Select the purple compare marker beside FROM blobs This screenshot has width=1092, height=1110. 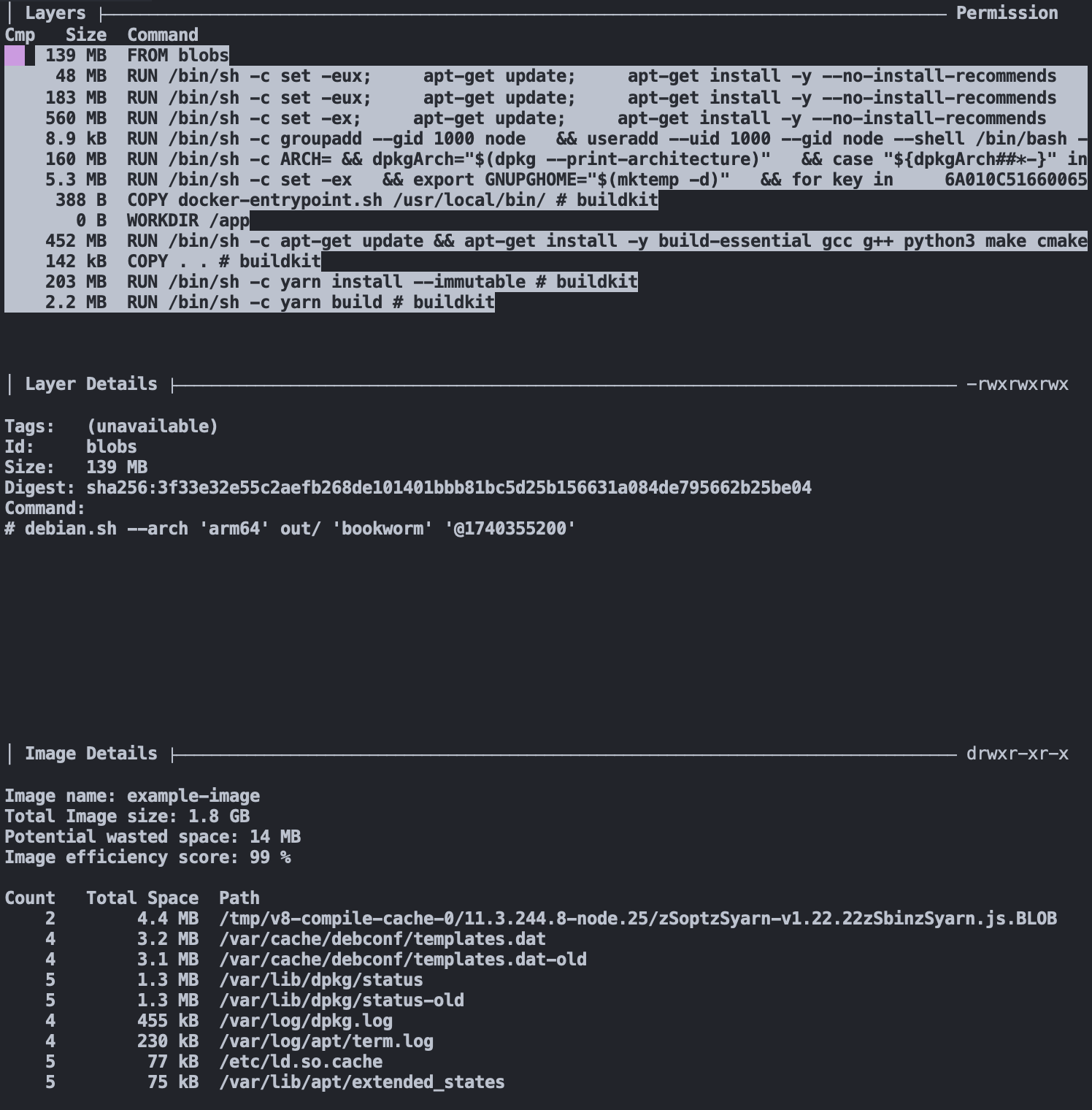(x=15, y=55)
